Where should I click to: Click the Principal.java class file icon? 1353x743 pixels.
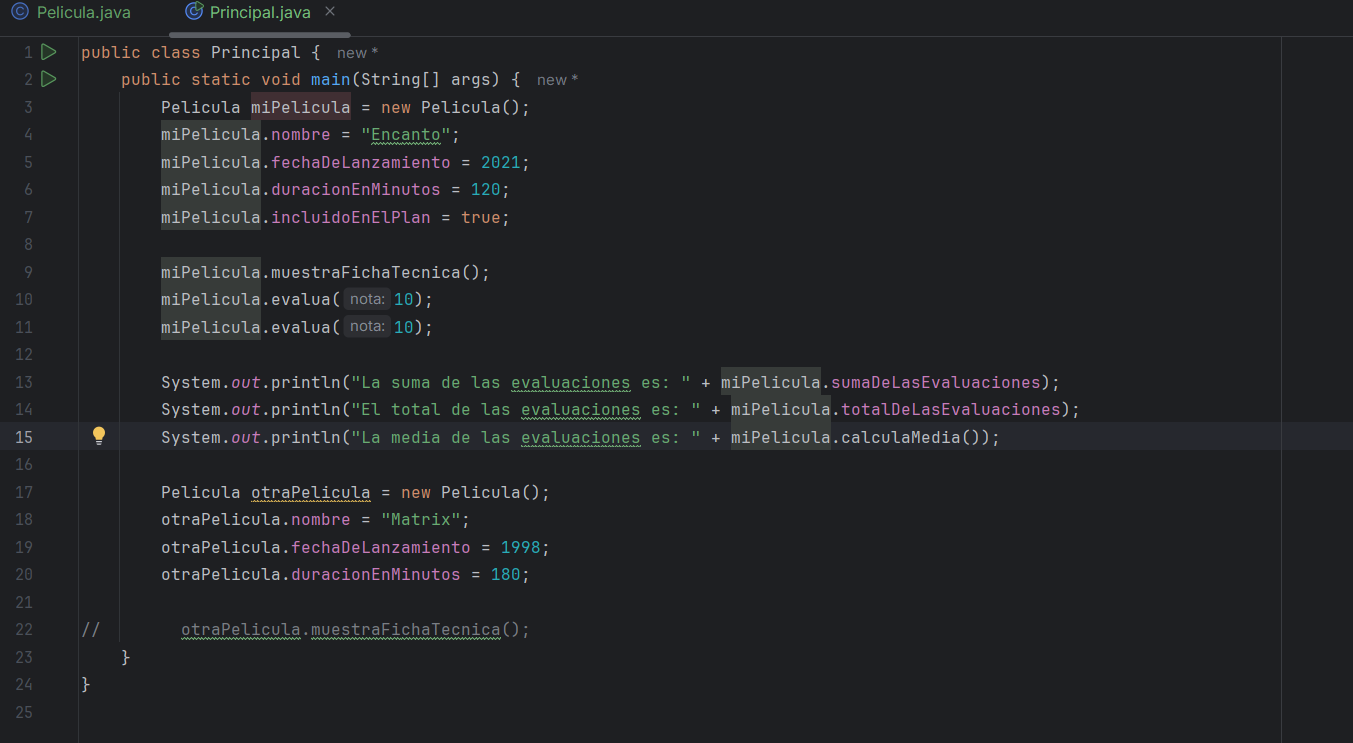(x=195, y=13)
